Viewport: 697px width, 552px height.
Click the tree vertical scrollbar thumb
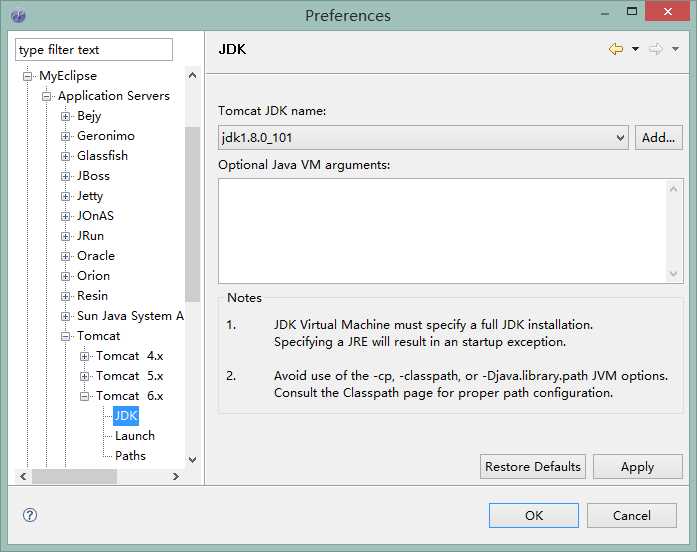[x=192, y=214]
